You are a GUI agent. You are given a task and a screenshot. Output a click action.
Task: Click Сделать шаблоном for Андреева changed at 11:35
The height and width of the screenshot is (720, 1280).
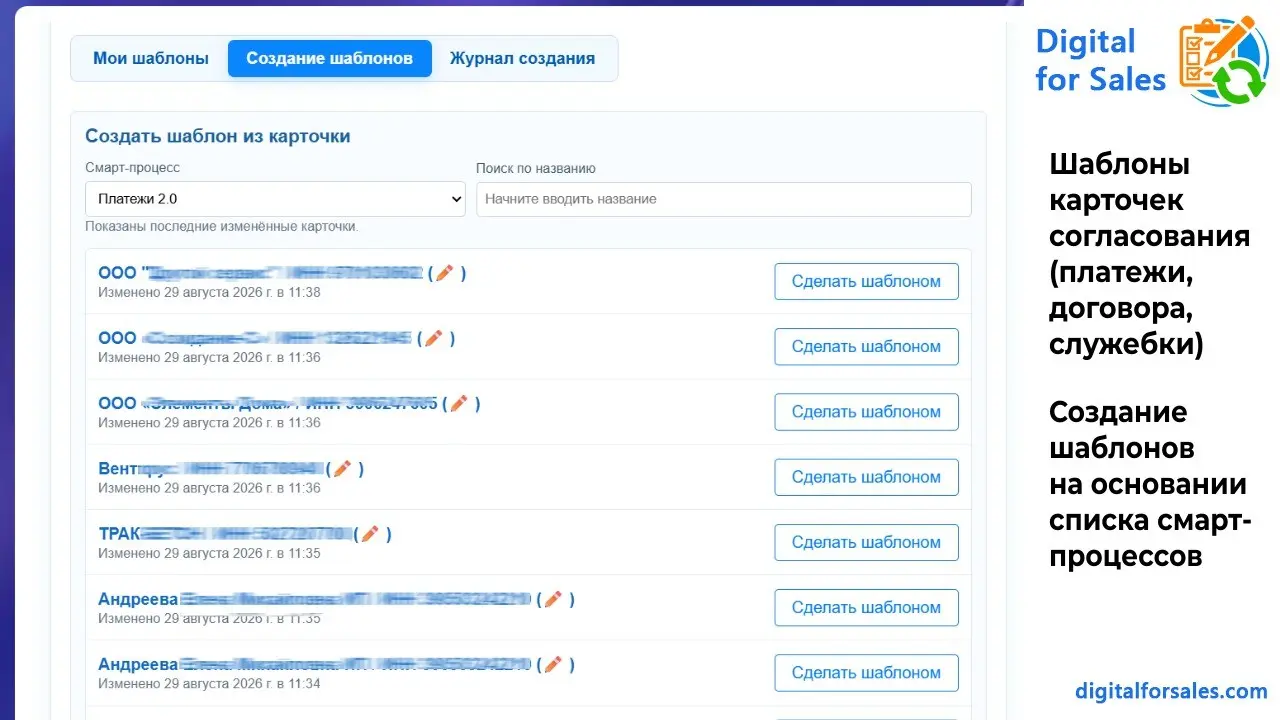point(866,607)
